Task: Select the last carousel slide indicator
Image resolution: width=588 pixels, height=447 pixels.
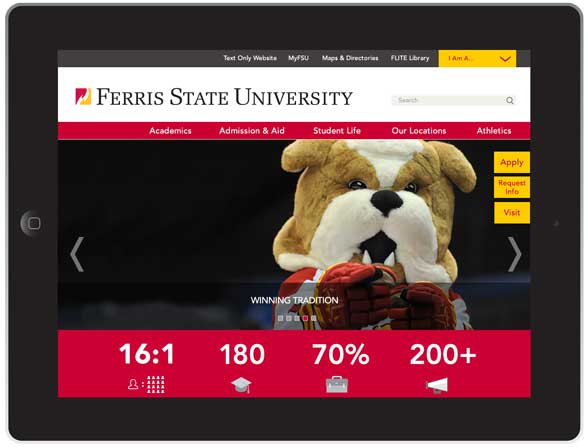Action: point(314,318)
